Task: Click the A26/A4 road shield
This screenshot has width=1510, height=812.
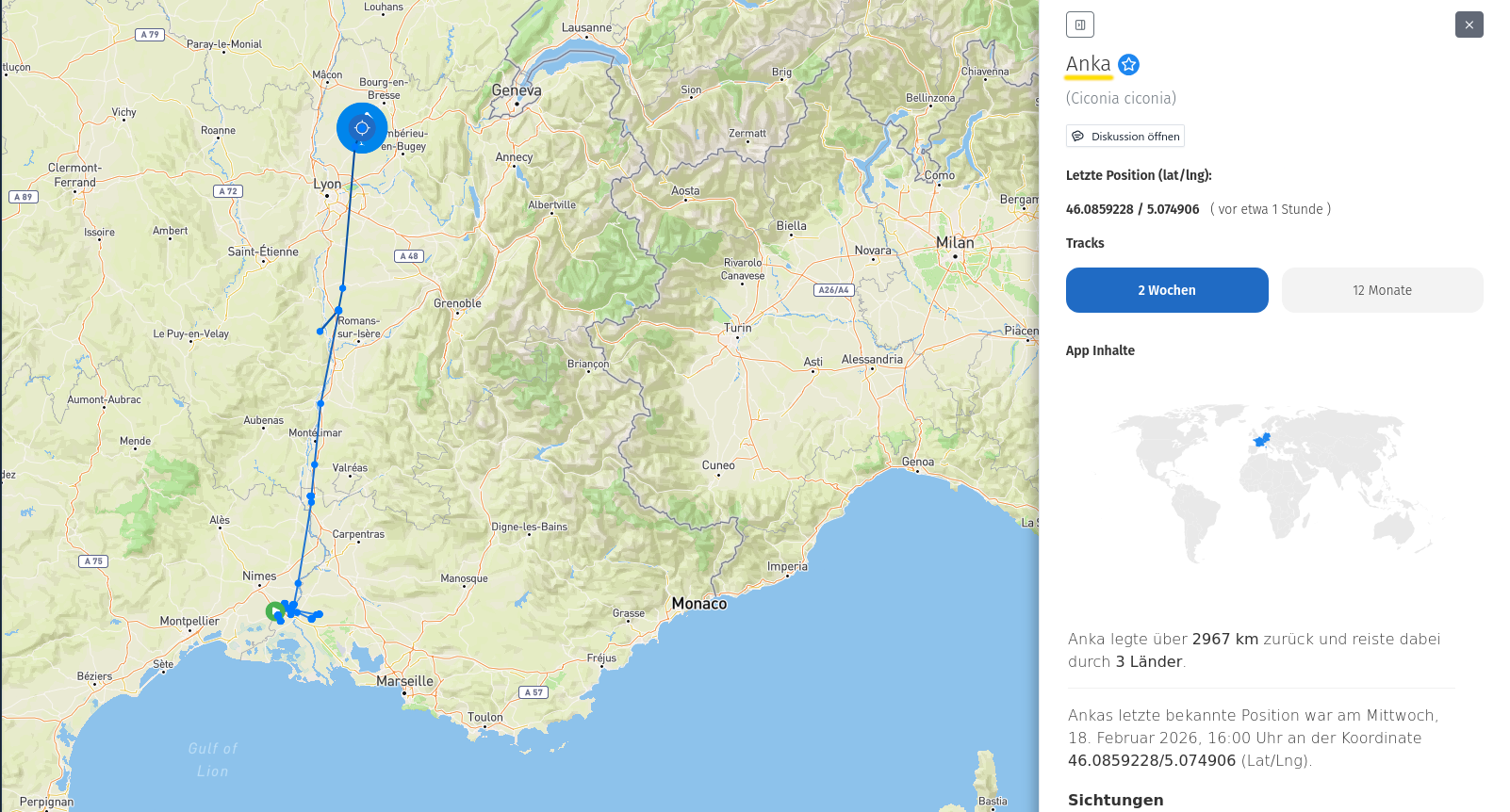Action: [x=833, y=290]
